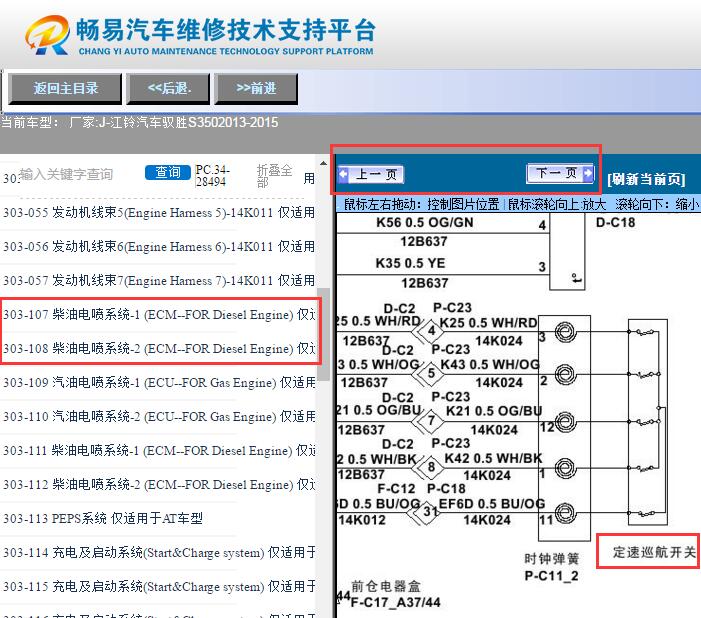Click K42 0.5 WH/BK wire label
The image size is (701, 618).
click(x=493, y=458)
